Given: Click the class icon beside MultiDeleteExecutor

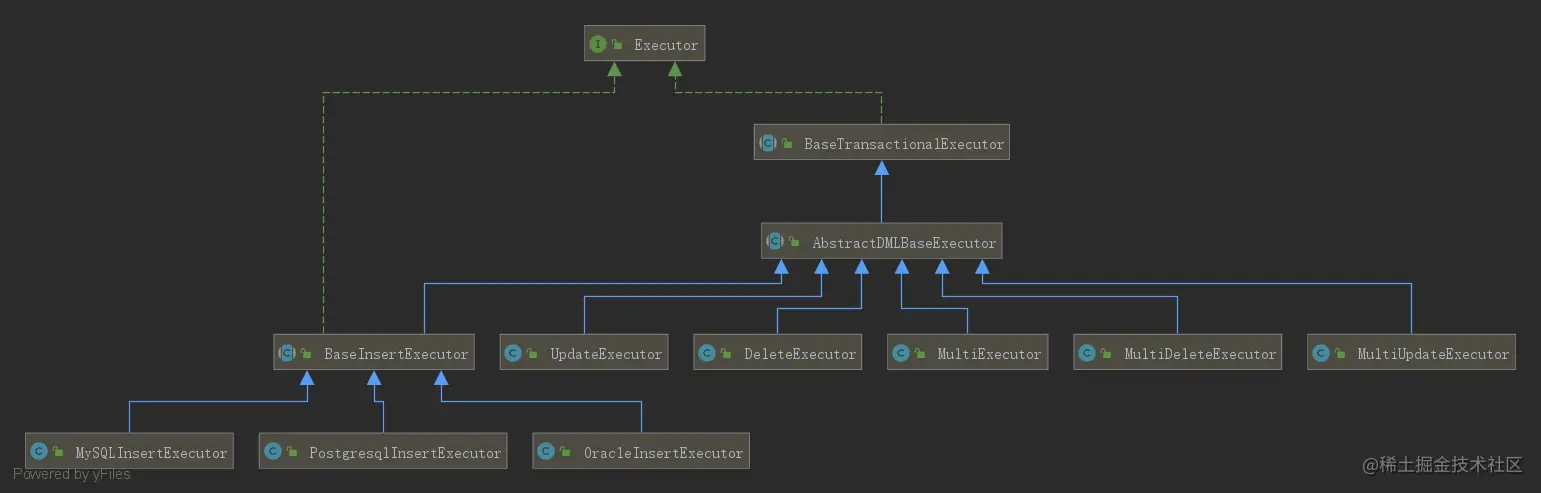Looking at the screenshot, I should click(1088, 353).
